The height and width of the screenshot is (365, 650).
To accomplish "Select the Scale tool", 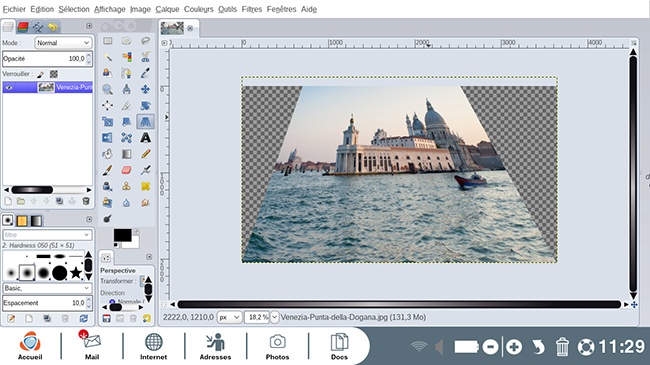I will (x=108, y=122).
